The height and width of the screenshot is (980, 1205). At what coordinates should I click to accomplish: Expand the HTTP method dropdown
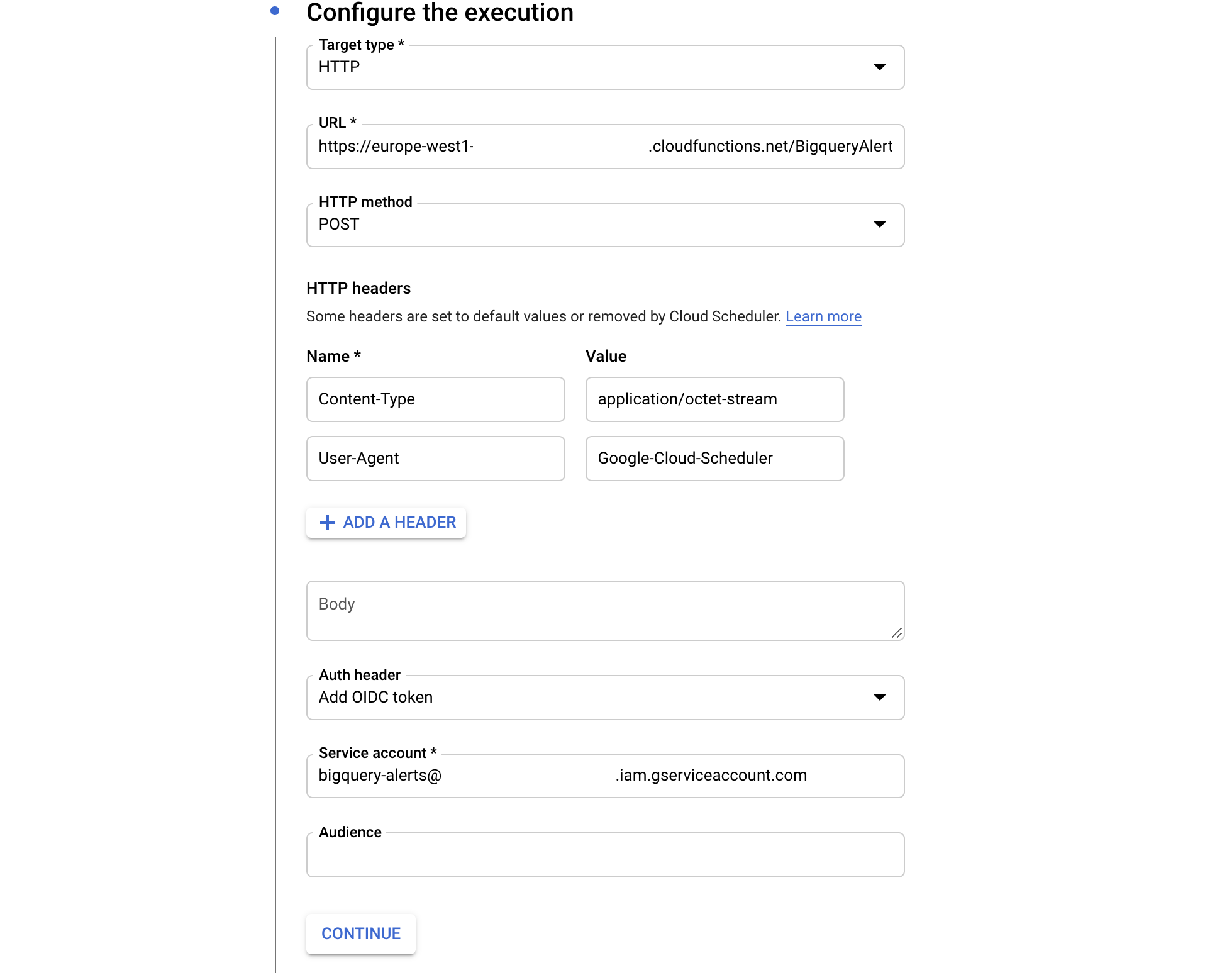tap(591, 225)
